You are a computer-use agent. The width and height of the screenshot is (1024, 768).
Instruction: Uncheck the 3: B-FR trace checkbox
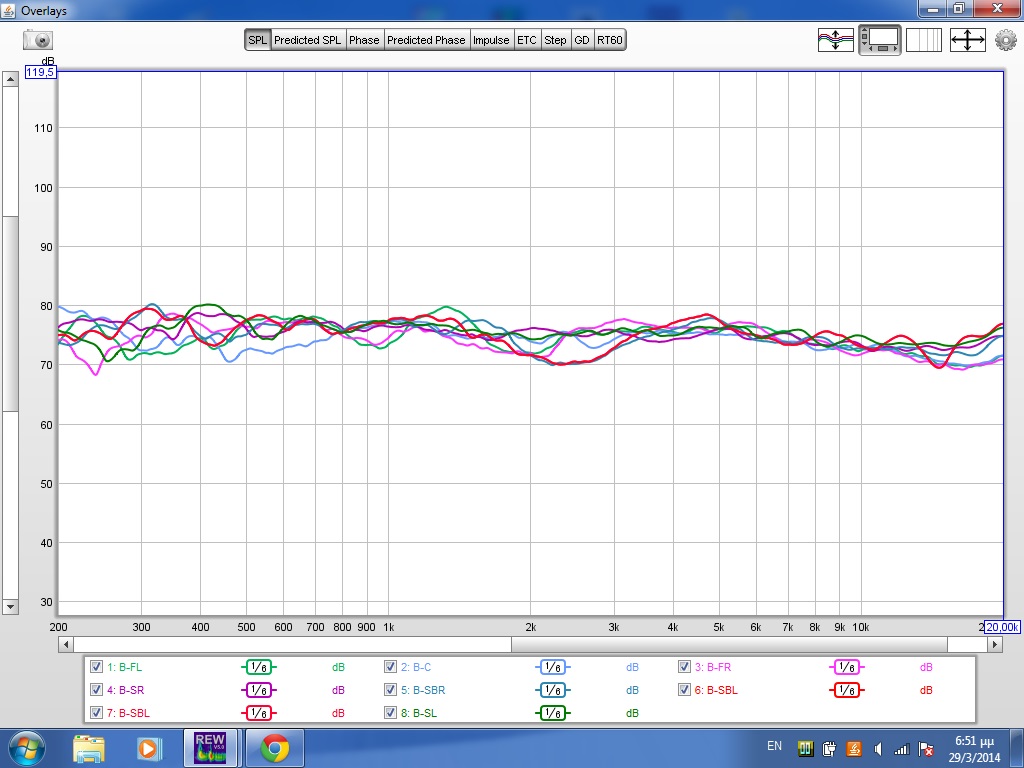[684, 667]
